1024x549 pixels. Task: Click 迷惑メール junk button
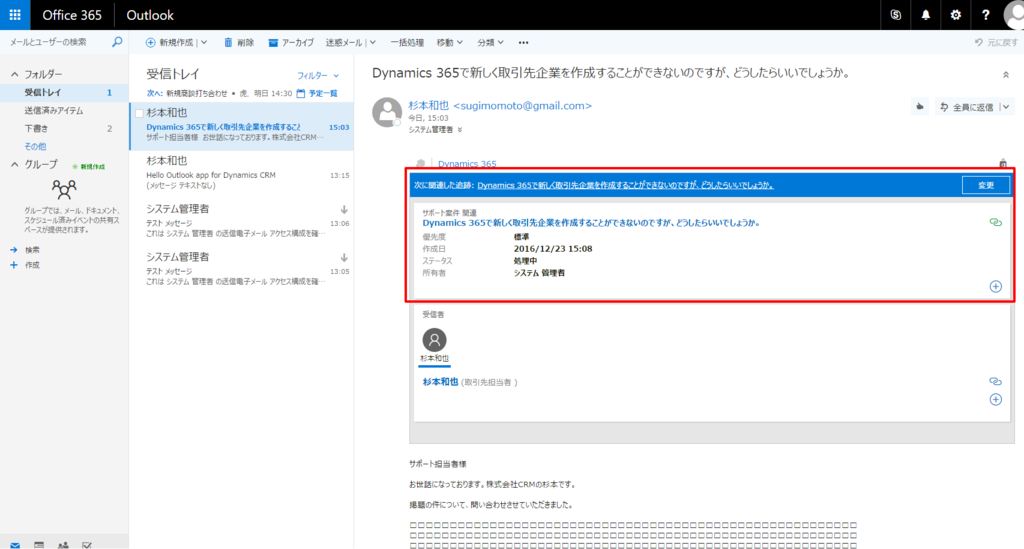point(344,42)
